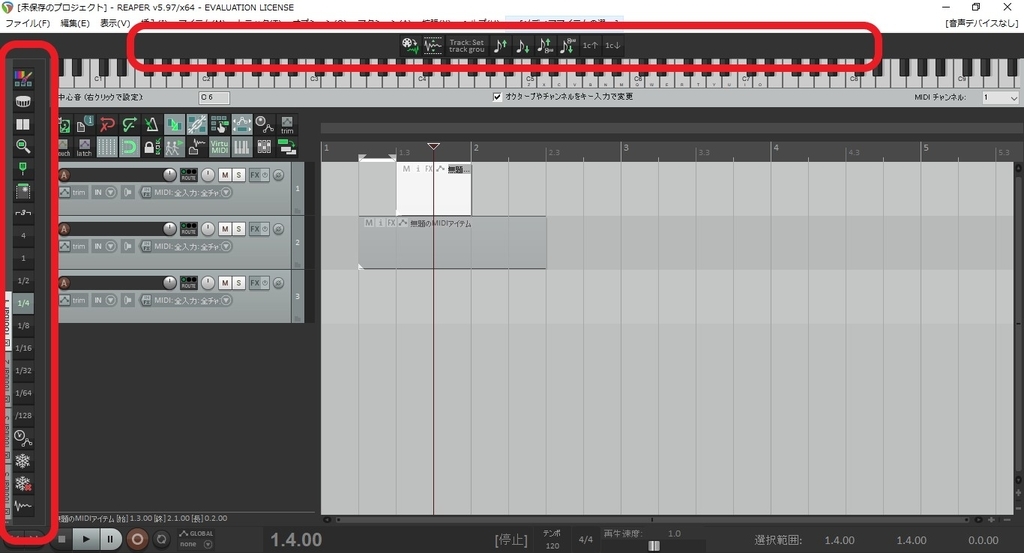Image resolution: width=1024 pixels, height=553 pixels.
Task: Toggle grid lines icon
Action: coord(107,147)
